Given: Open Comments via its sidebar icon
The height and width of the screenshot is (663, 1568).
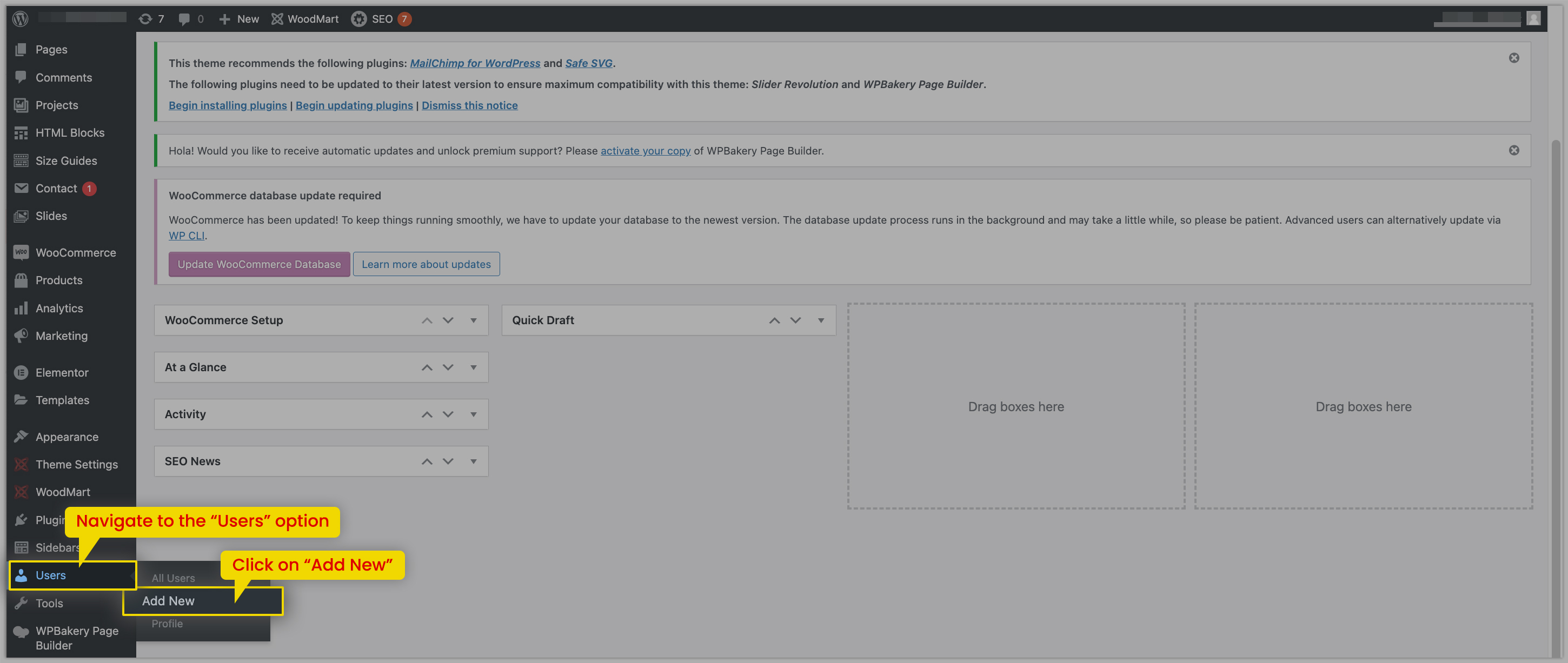Looking at the screenshot, I should (x=21, y=77).
